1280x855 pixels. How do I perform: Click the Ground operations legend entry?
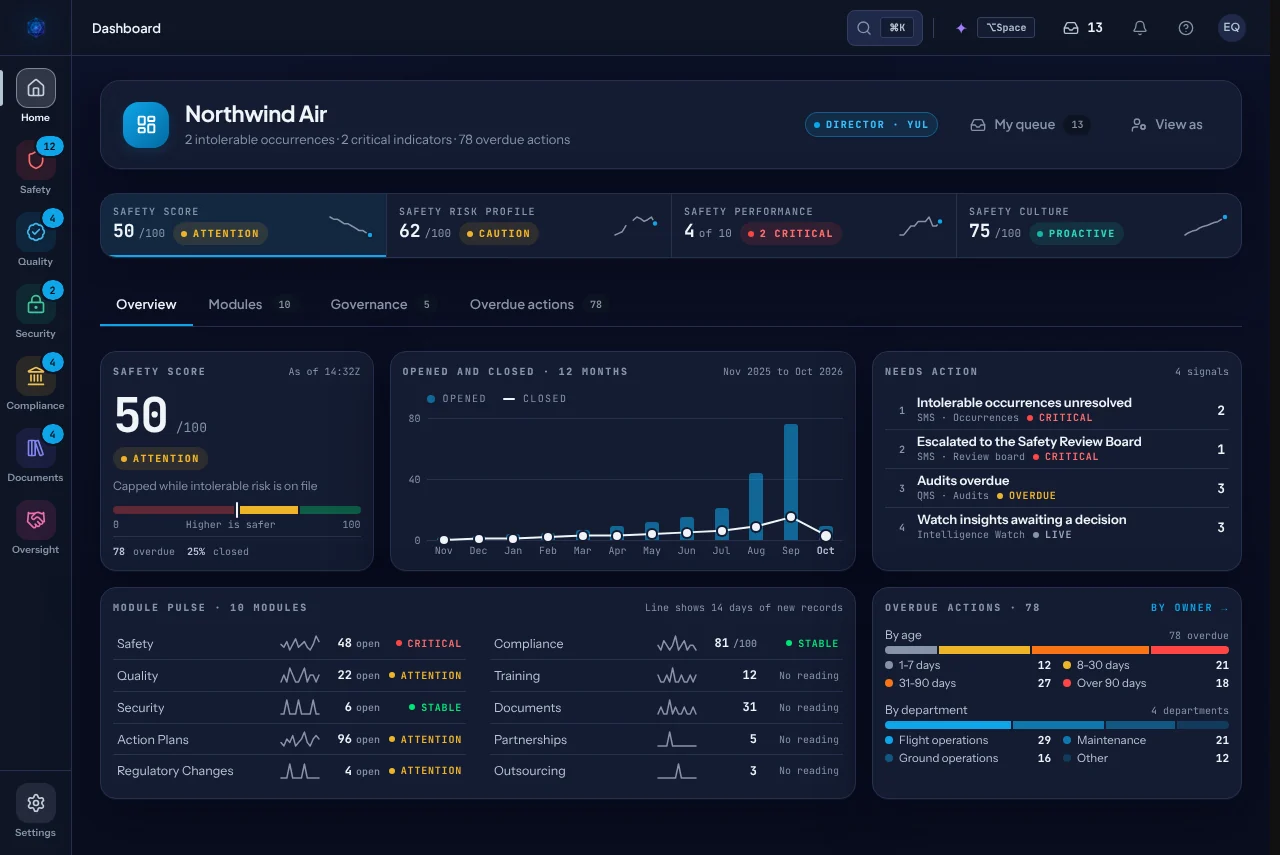coord(968,758)
